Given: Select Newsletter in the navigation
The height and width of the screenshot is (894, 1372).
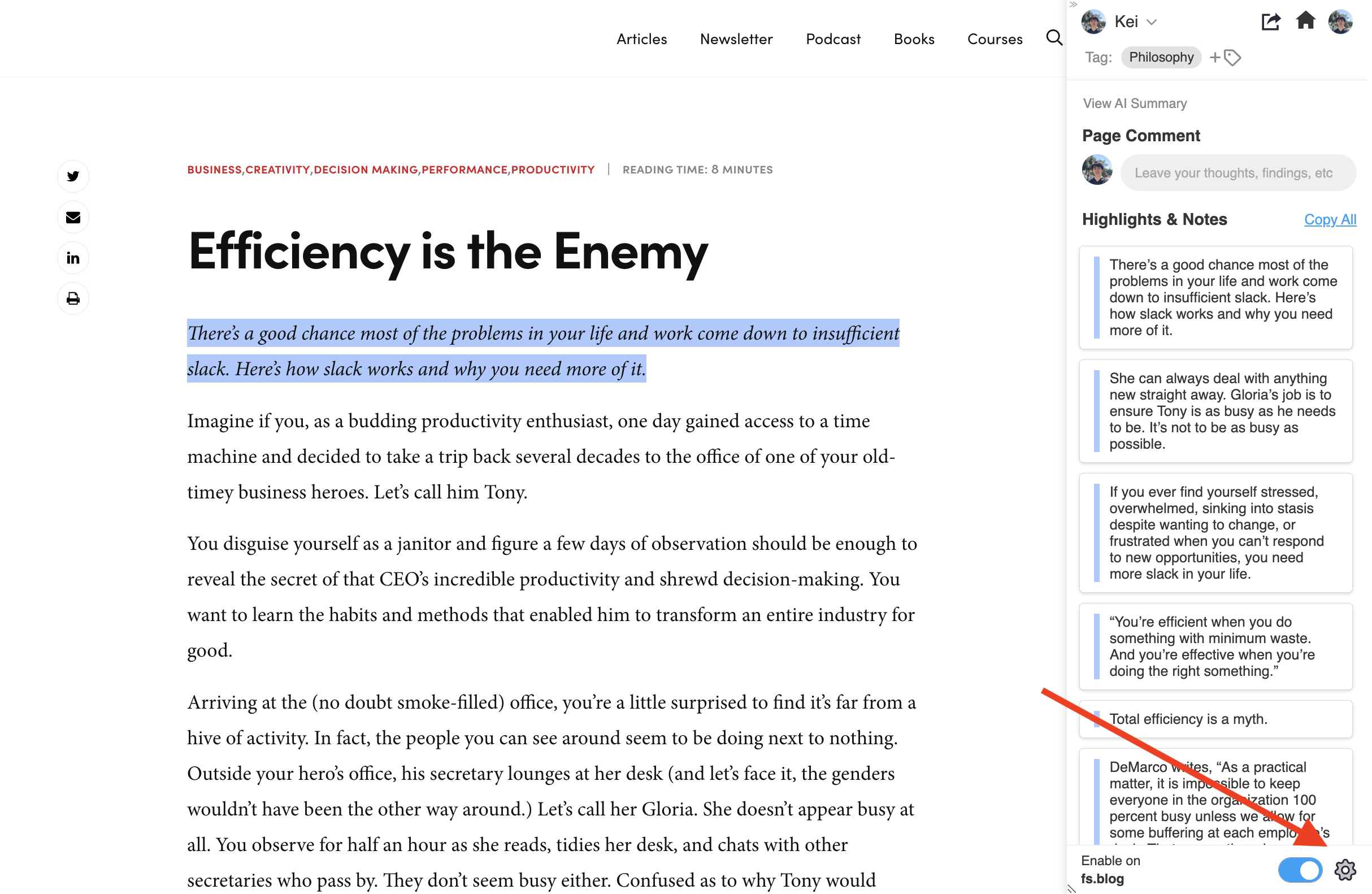Looking at the screenshot, I should pyautogui.click(x=736, y=38).
